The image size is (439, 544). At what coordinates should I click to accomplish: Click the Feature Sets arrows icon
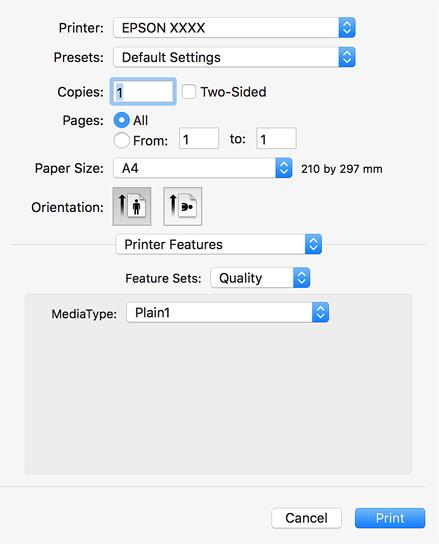pyautogui.click(x=301, y=278)
